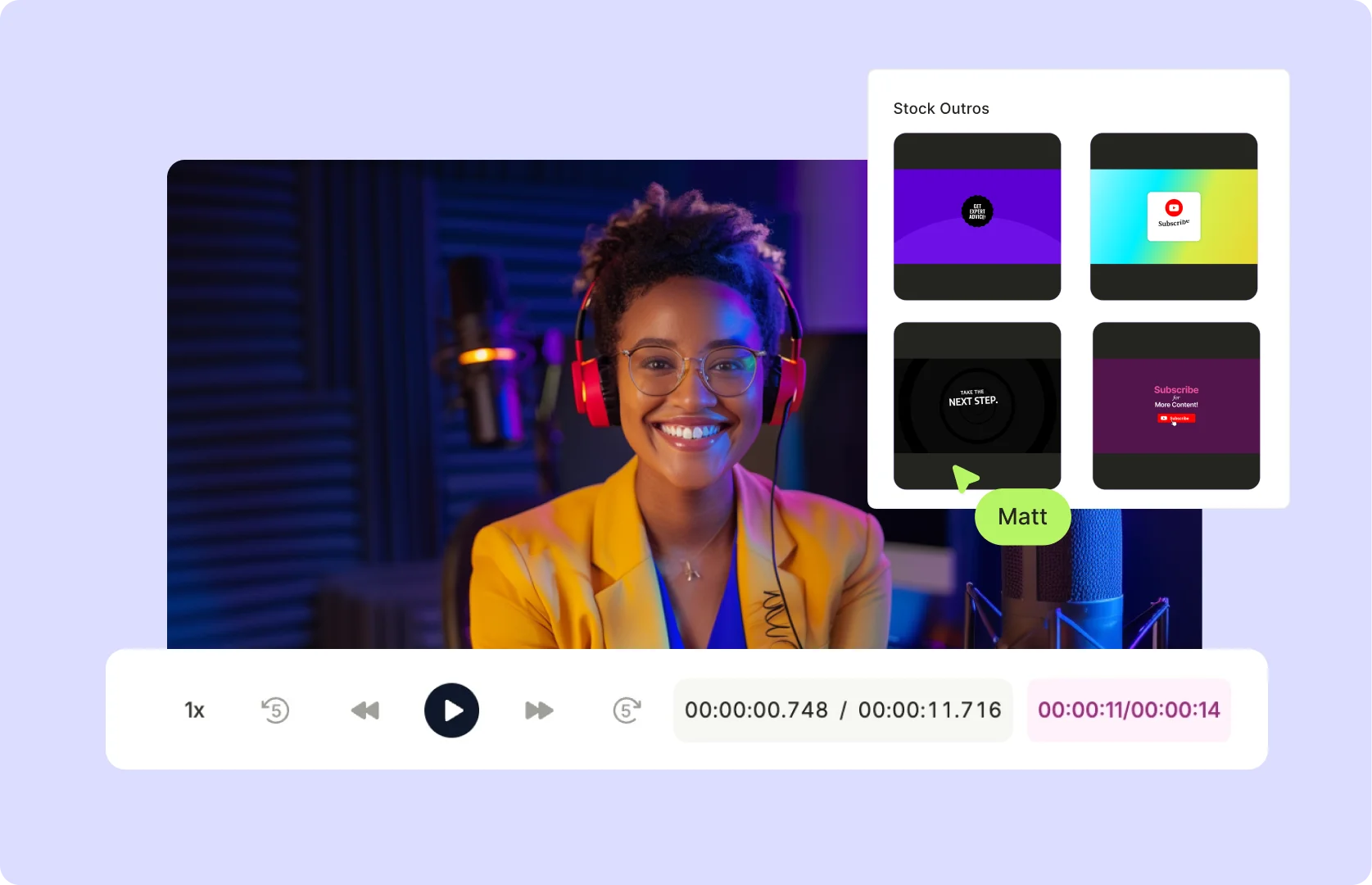Select the purple 'Get Expert Advice' outro
The width and height of the screenshot is (1372, 885).
click(x=977, y=216)
